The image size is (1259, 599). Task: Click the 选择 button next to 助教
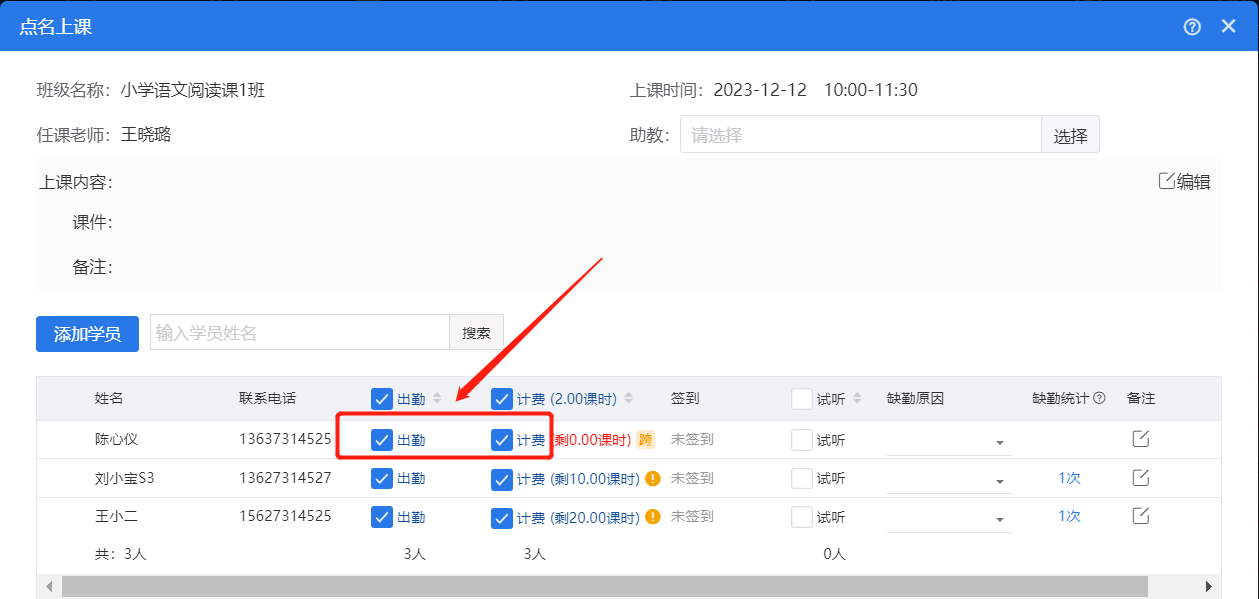tap(1070, 134)
